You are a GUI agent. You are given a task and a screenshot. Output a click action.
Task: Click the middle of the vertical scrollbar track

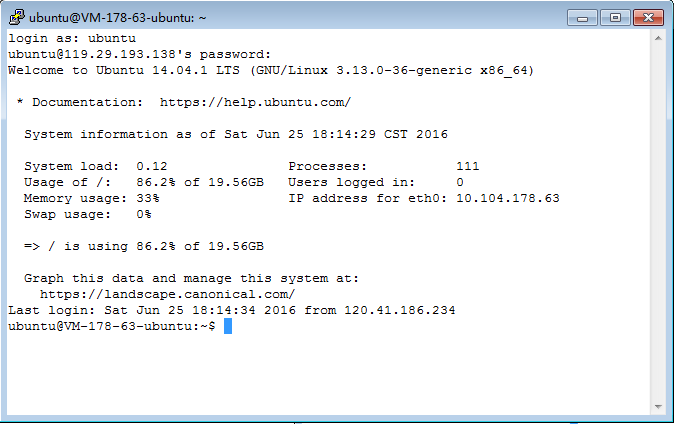click(x=658, y=222)
